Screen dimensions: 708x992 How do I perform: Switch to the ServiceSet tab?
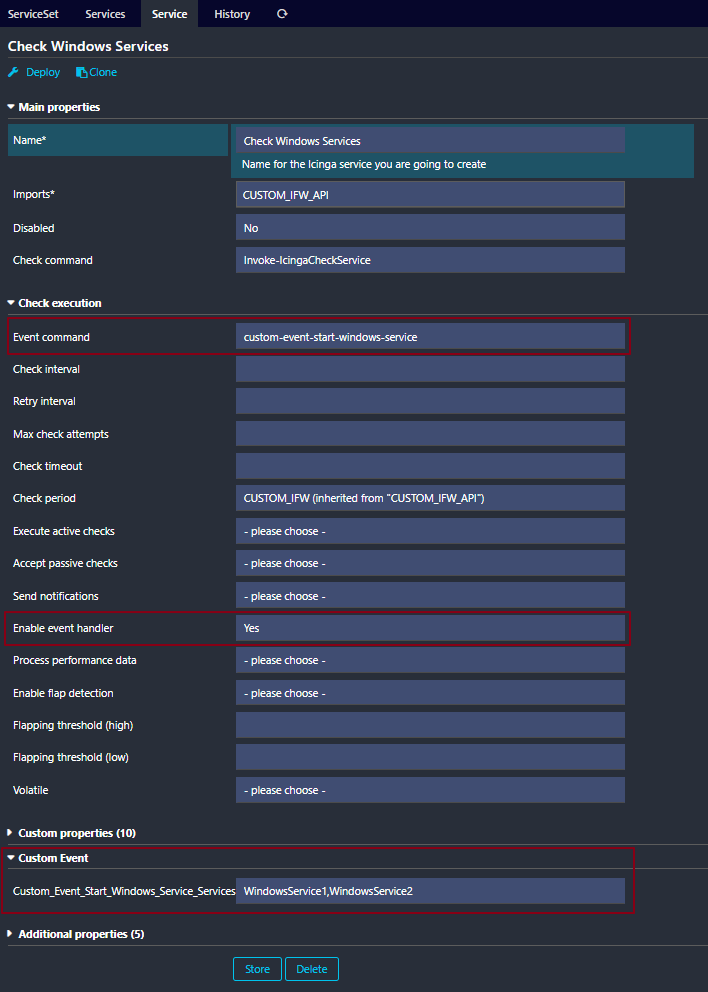click(34, 14)
